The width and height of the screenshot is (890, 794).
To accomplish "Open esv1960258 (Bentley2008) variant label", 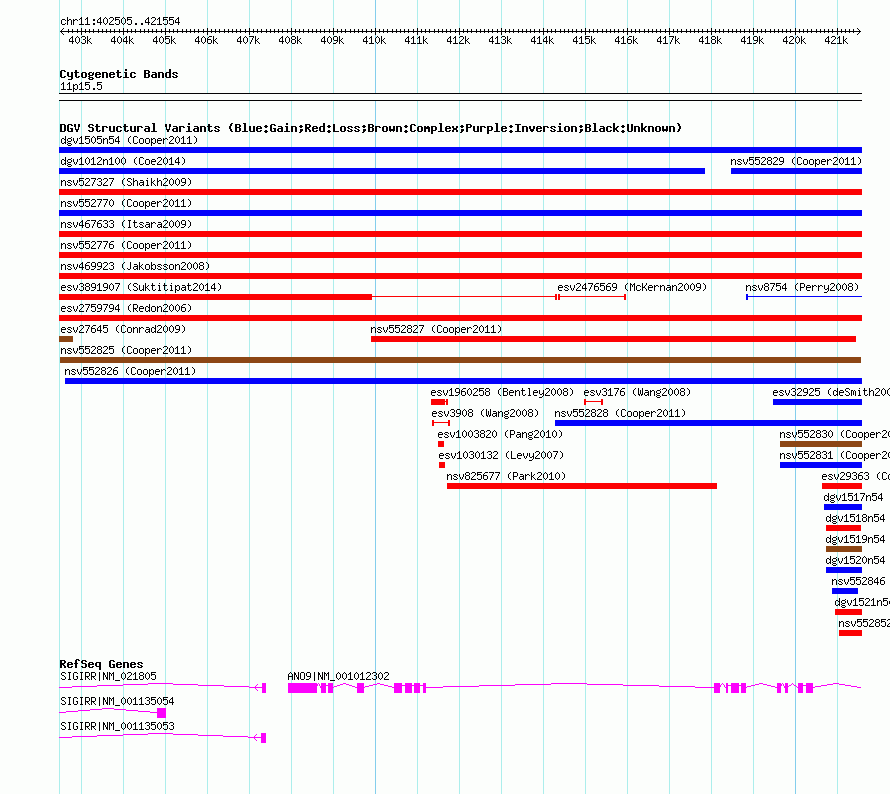I will point(502,392).
